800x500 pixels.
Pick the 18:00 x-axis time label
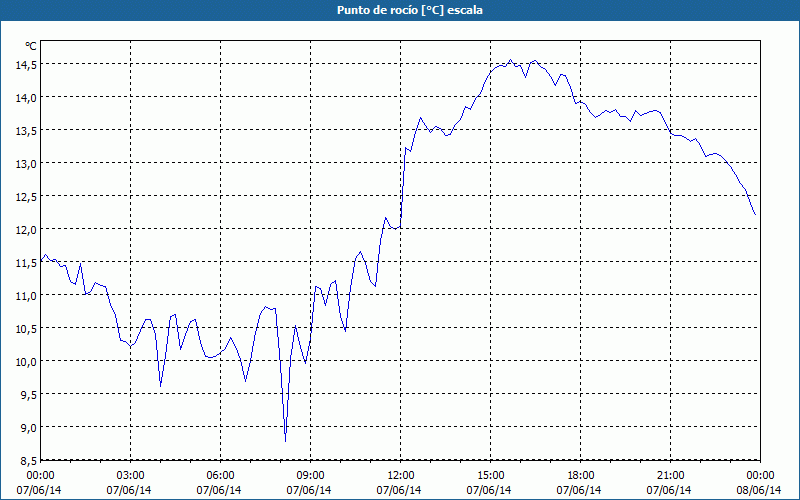tap(580, 476)
